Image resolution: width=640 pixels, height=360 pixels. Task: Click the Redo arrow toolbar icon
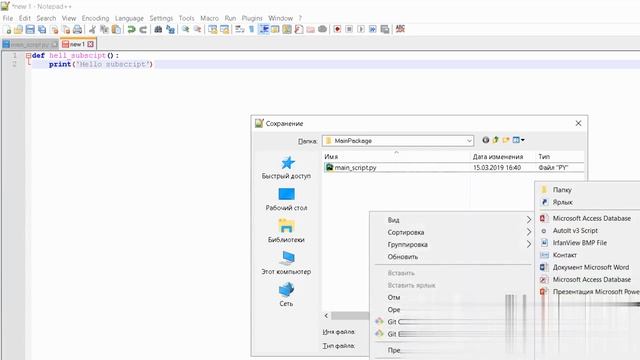(x=143, y=29)
